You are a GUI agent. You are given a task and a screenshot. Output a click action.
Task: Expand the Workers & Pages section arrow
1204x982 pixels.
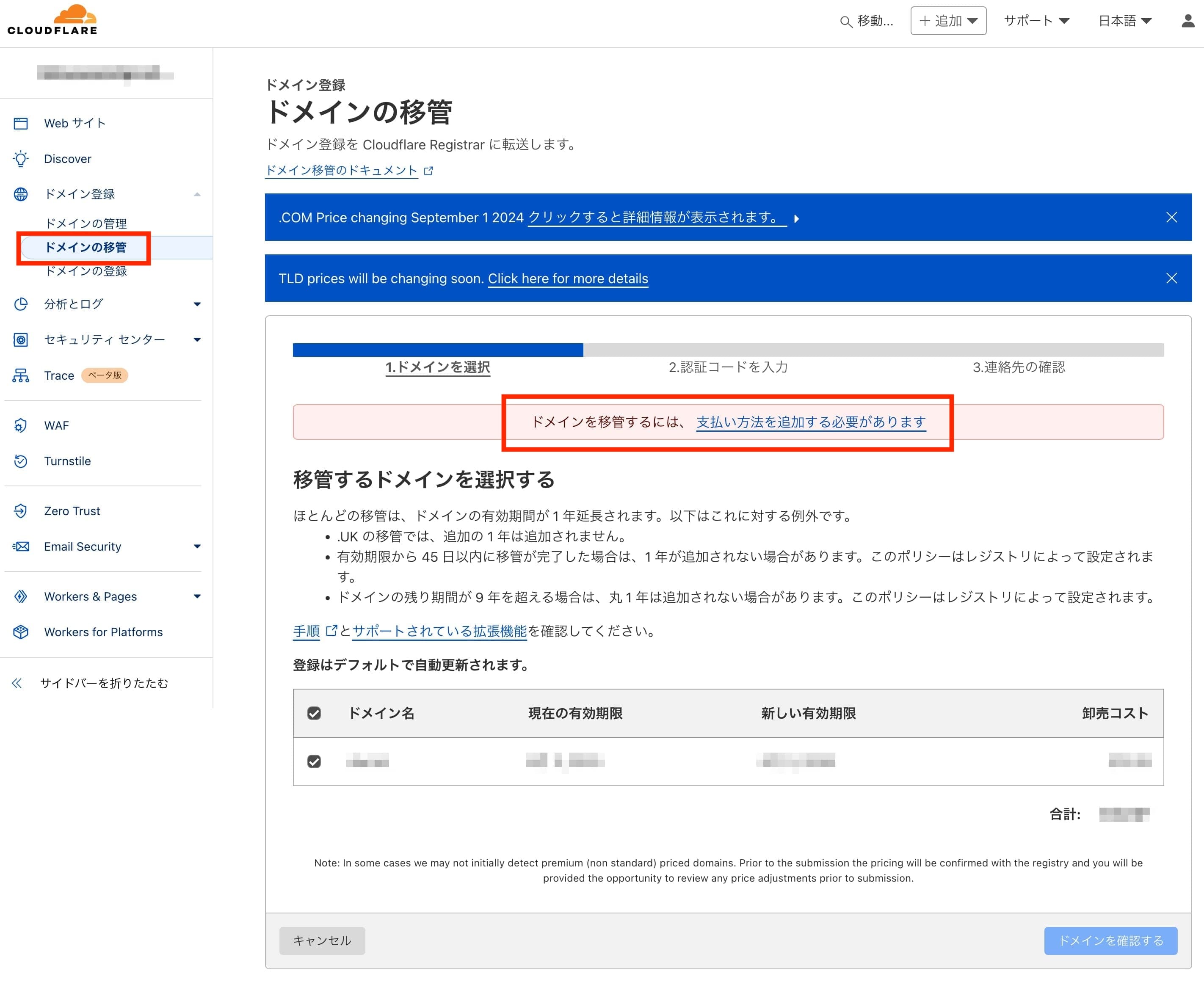(197, 596)
